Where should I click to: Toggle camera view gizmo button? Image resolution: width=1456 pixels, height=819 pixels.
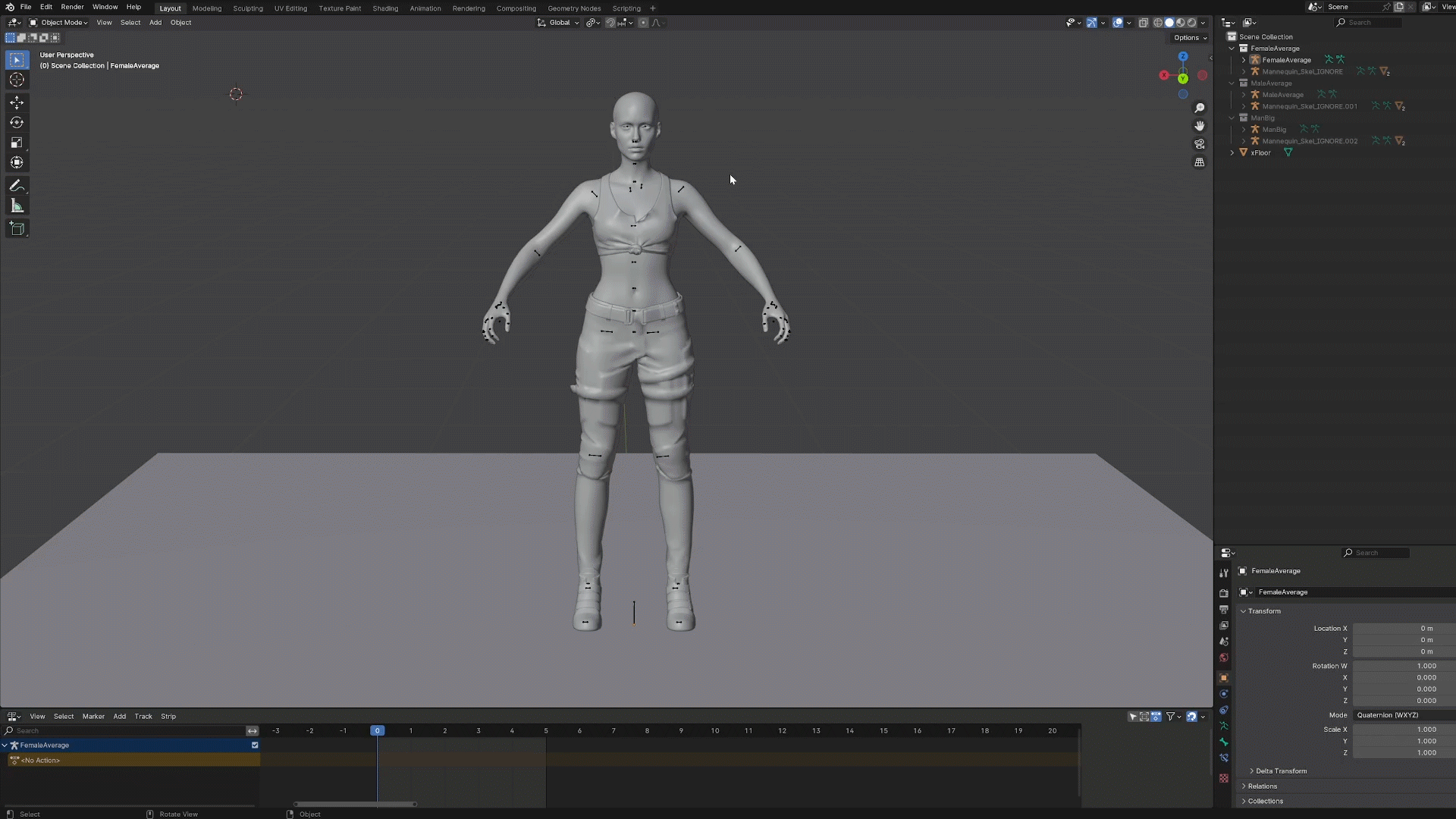1199,144
